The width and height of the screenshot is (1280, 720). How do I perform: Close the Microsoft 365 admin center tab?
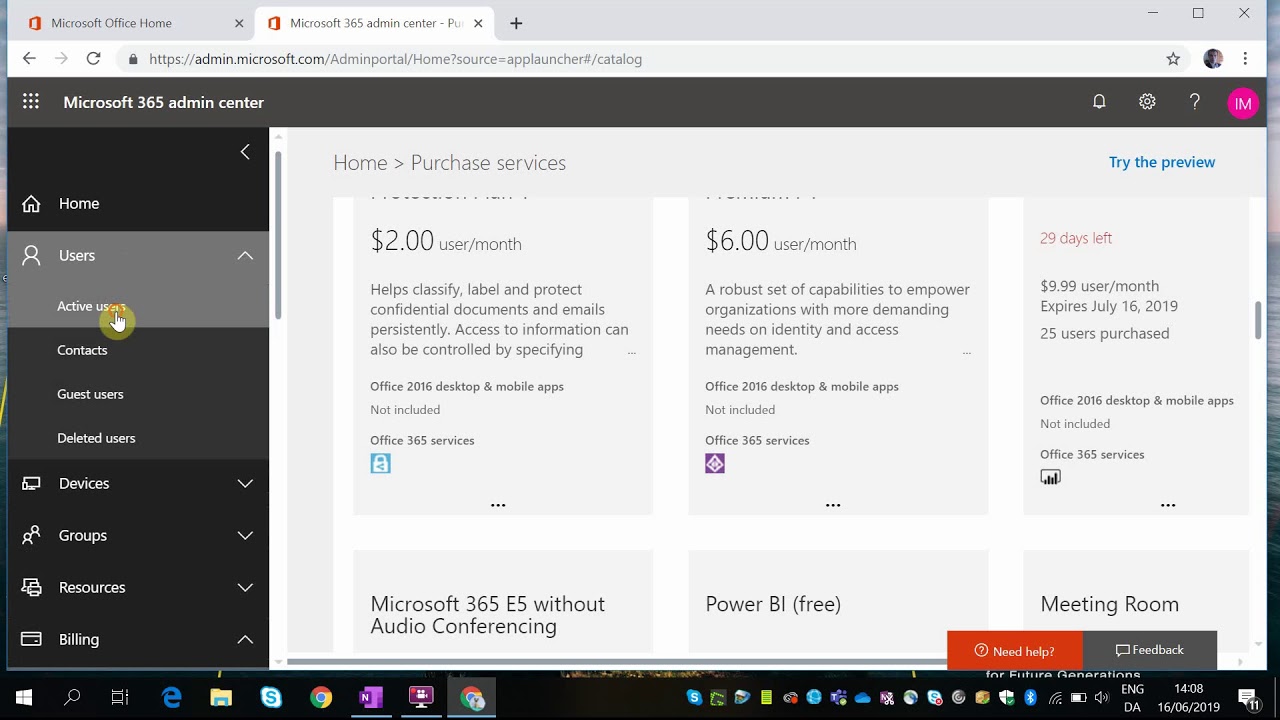tap(478, 23)
